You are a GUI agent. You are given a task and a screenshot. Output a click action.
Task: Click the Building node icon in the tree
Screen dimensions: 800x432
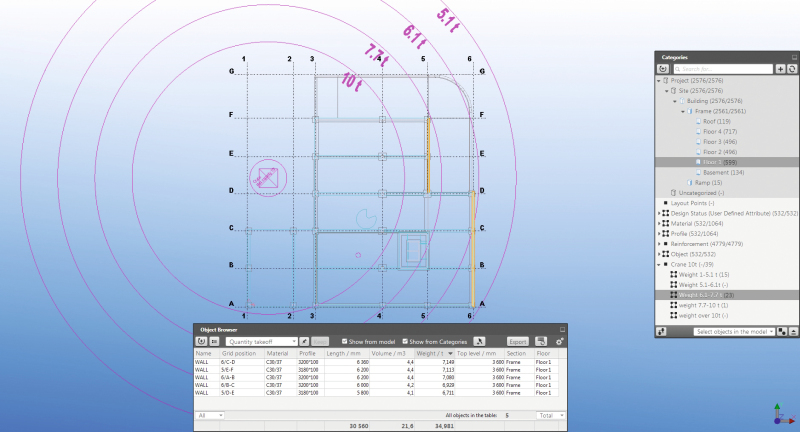tap(682, 101)
